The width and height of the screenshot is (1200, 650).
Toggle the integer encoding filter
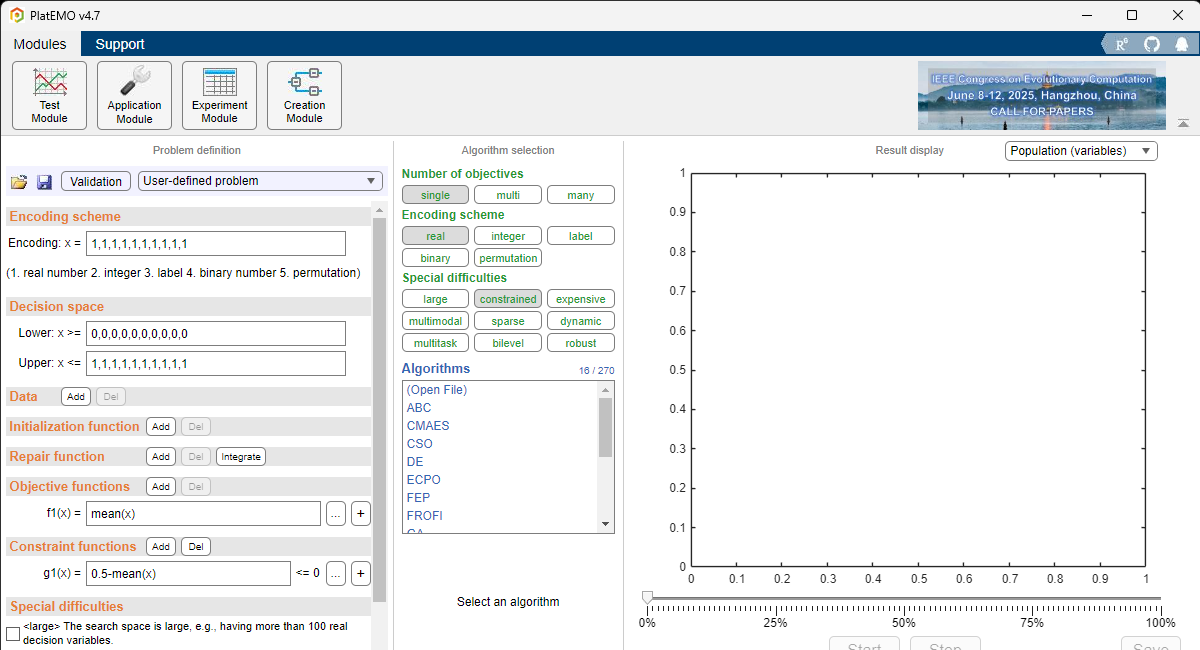(508, 236)
